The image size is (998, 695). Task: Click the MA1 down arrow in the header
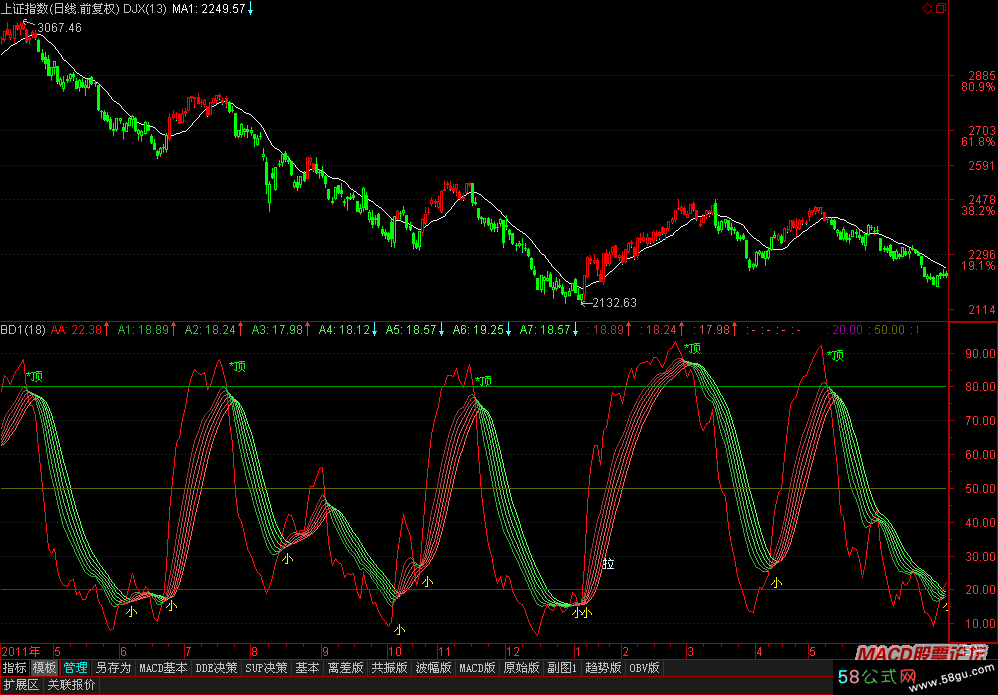(250, 8)
